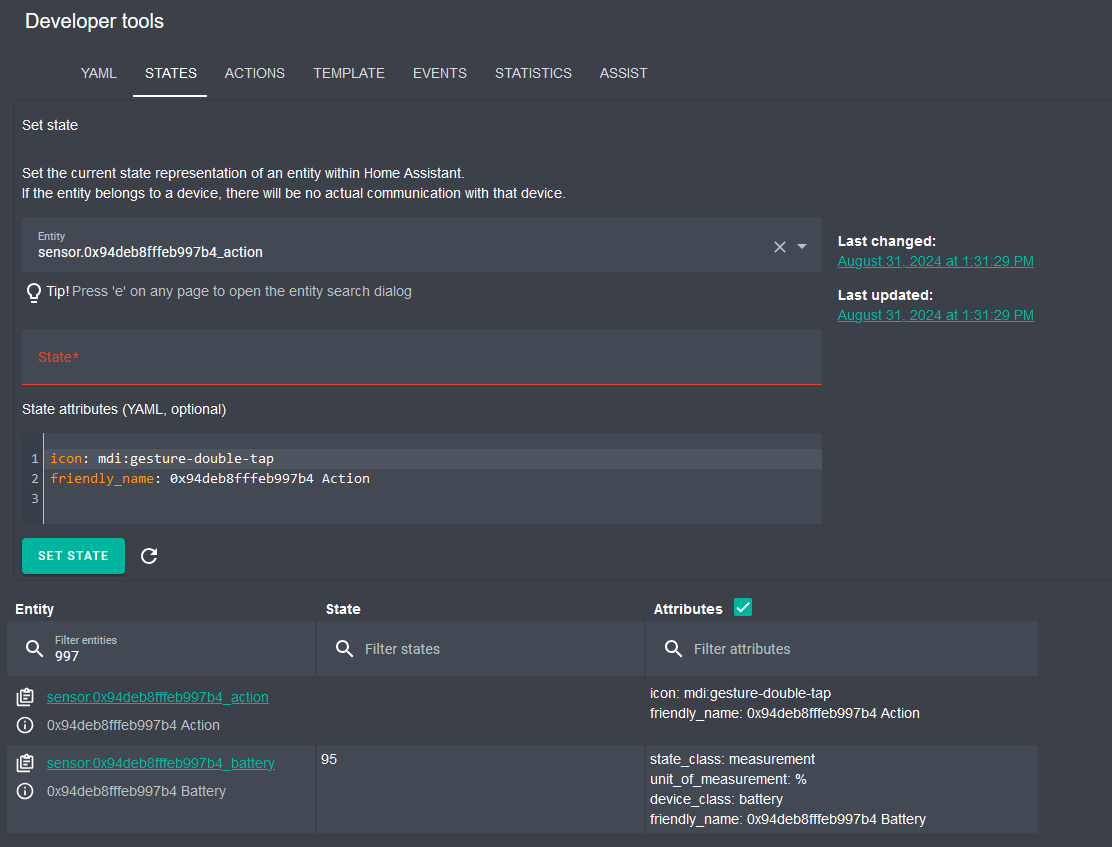Show more info for battery sensor
The image size is (1112, 847).
pyautogui.click(x=26, y=791)
